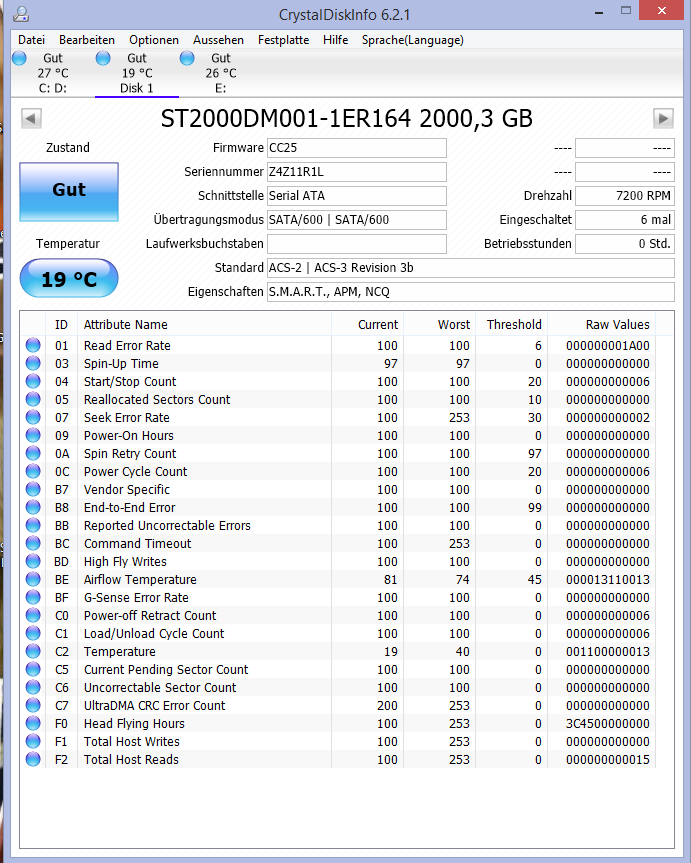
Task: Click the Eigenschaften field S.M.A.R.T., APM, NCQ
Action: point(471,292)
